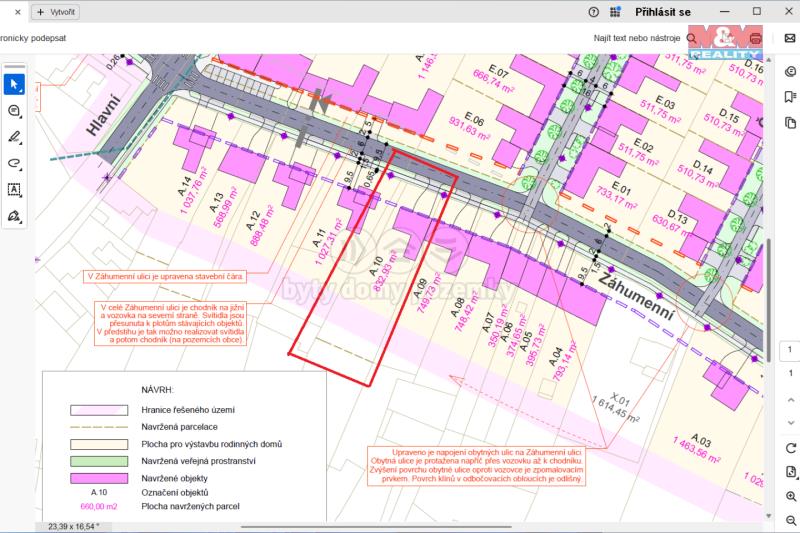Expand the apps grid launcher
800x533 pixels.
tap(617, 13)
